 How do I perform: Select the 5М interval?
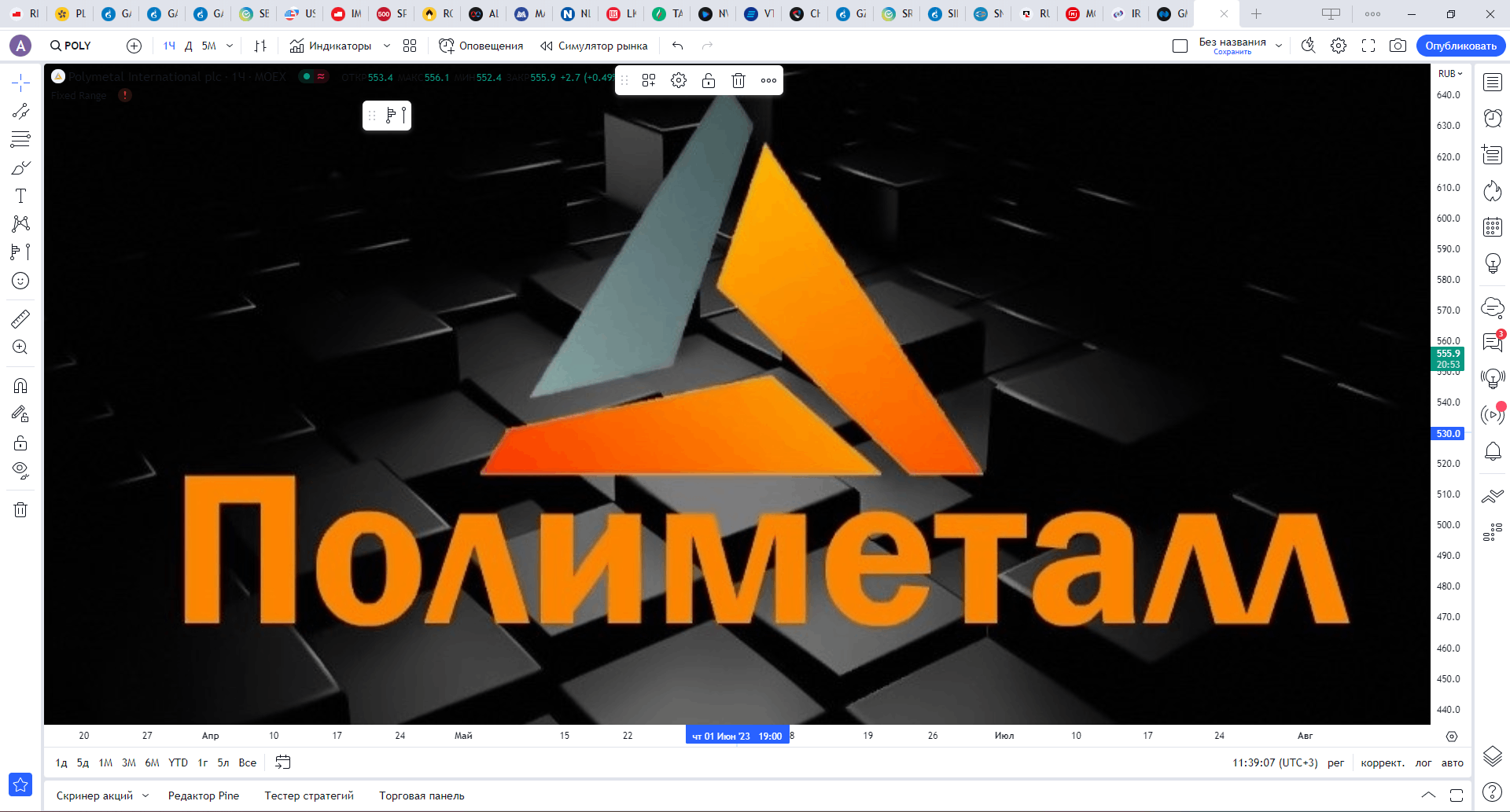(x=208, y=46)
